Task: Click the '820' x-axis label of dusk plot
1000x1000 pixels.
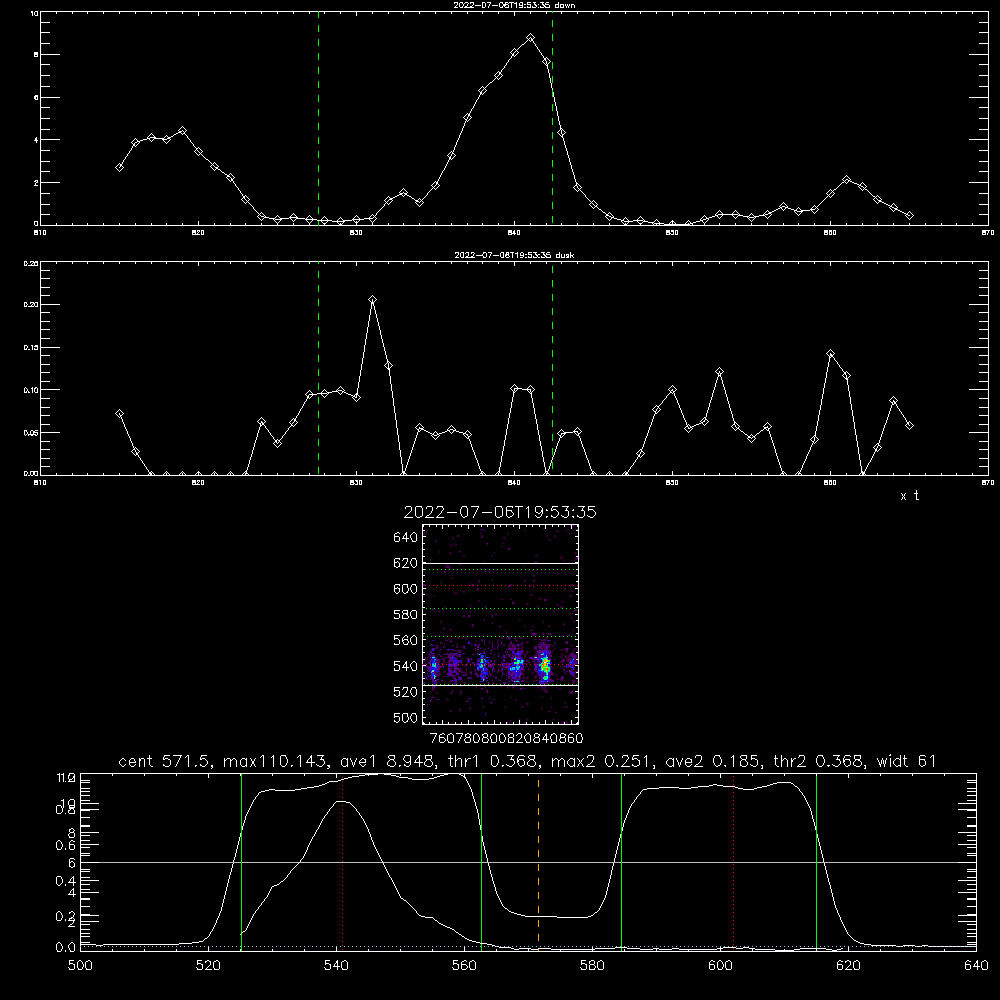Action: coord(198,483)
